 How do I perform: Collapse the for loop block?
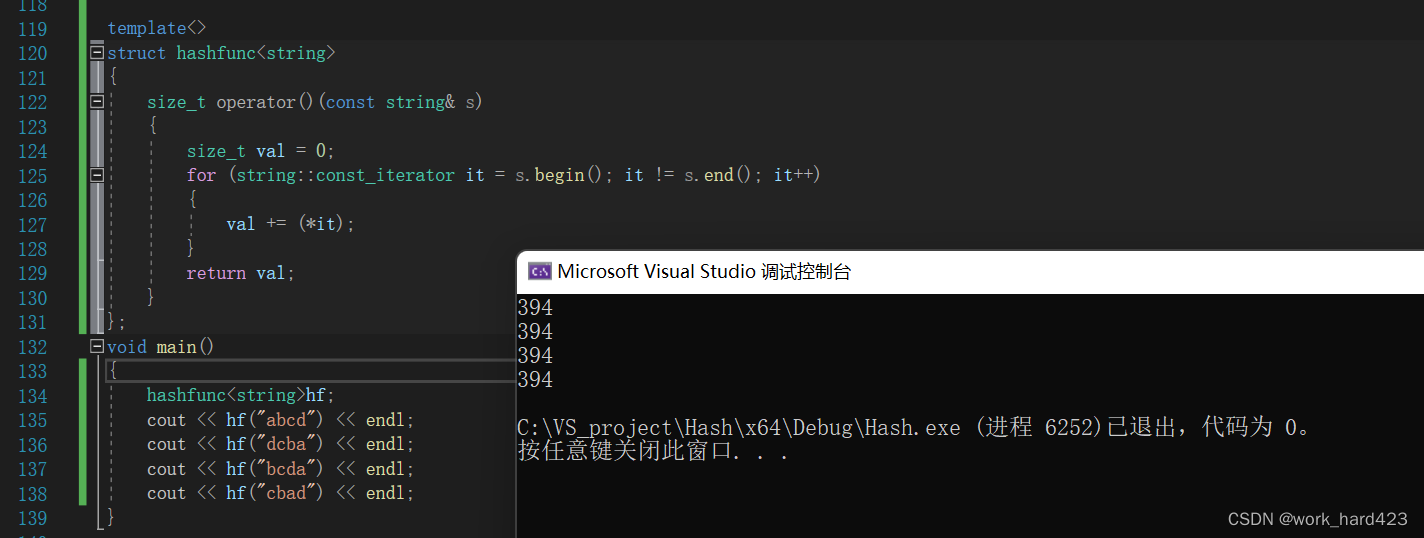tap(97, 175)
